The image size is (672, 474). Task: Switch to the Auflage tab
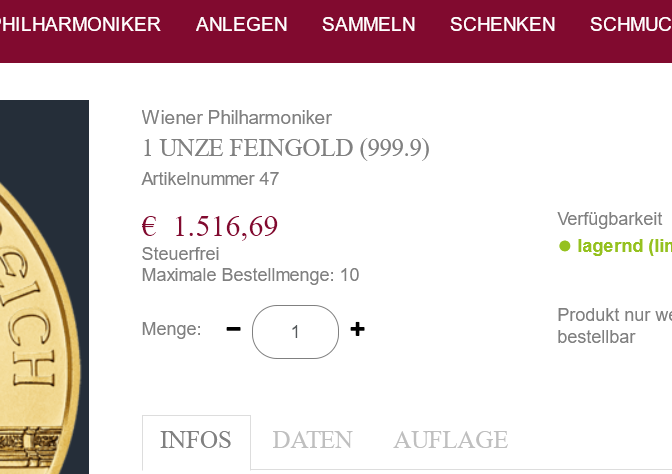(450, 440)
